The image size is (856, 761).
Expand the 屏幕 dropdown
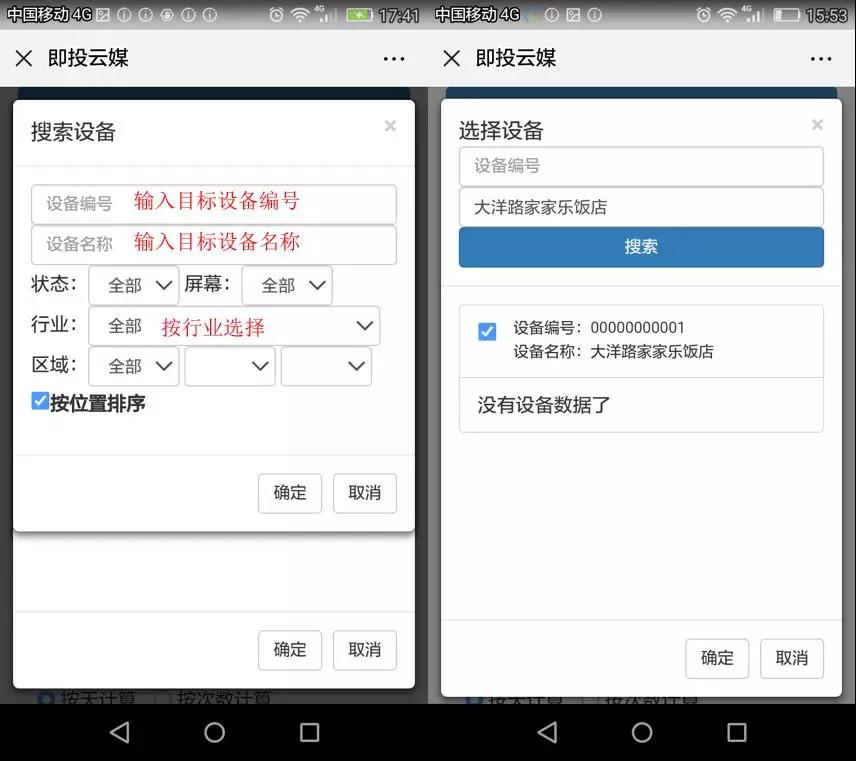coord(287,285)
